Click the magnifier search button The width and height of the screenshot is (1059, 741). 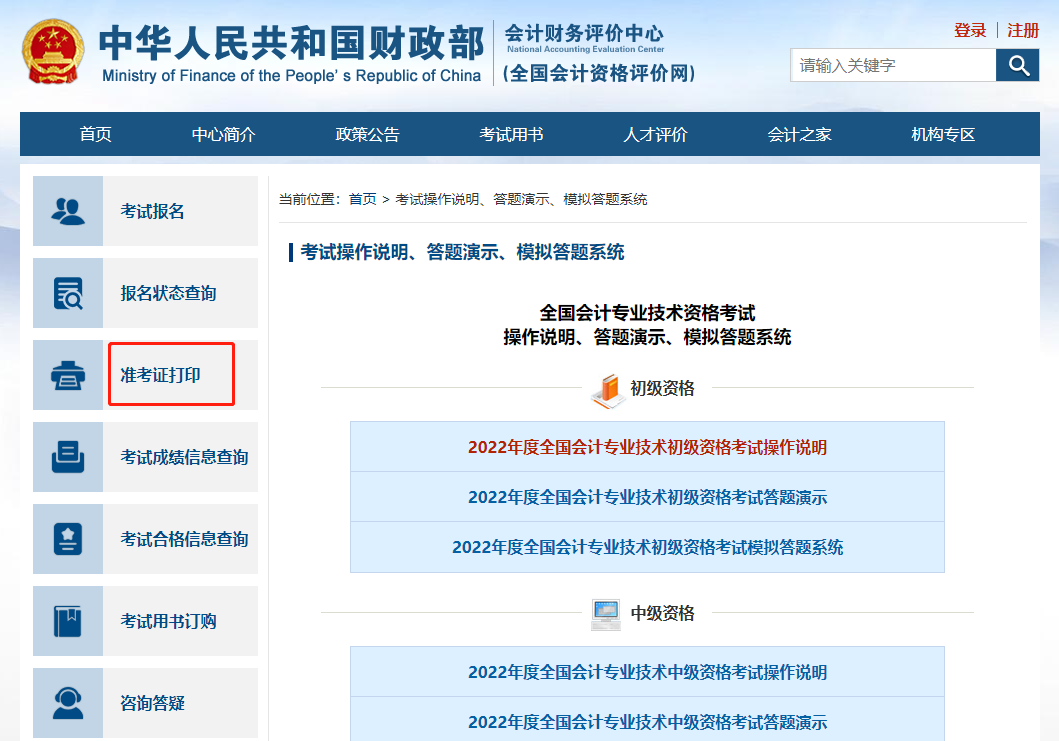(x=1017, y=66)
